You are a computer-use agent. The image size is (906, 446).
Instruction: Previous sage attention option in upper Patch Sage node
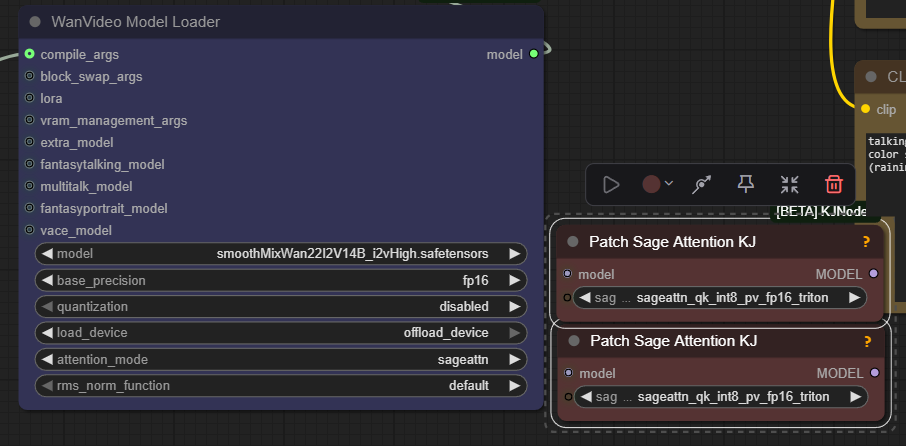[585, 298]
